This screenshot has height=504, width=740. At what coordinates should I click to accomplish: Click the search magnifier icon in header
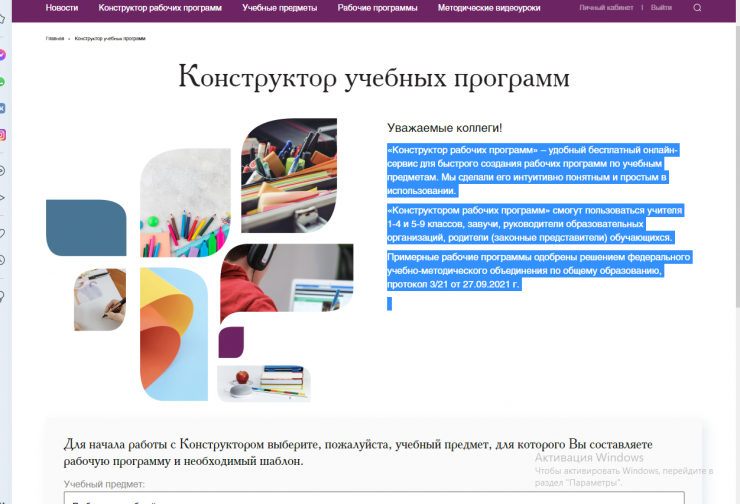[697, 7]
